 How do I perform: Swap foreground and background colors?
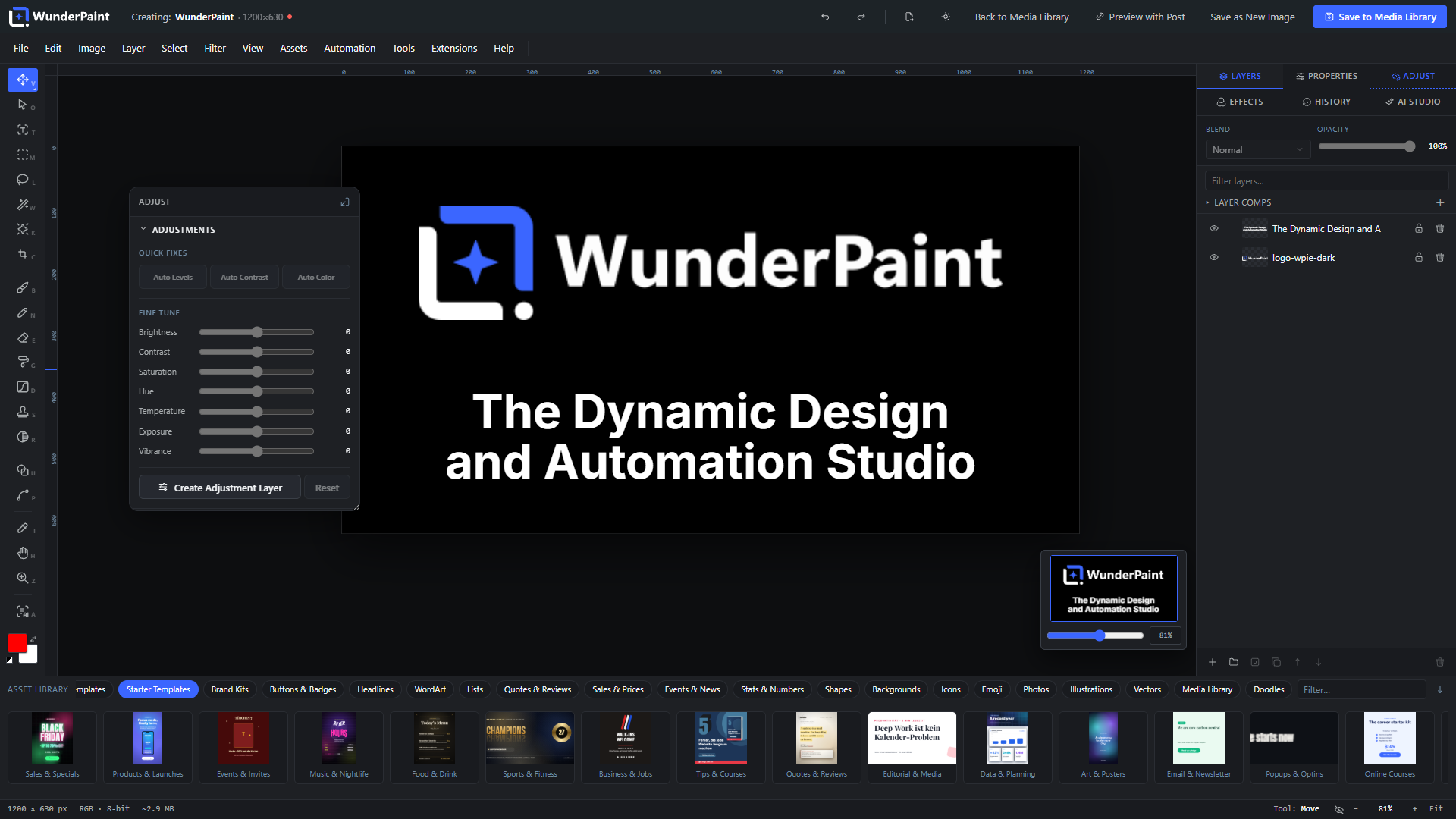33,638
